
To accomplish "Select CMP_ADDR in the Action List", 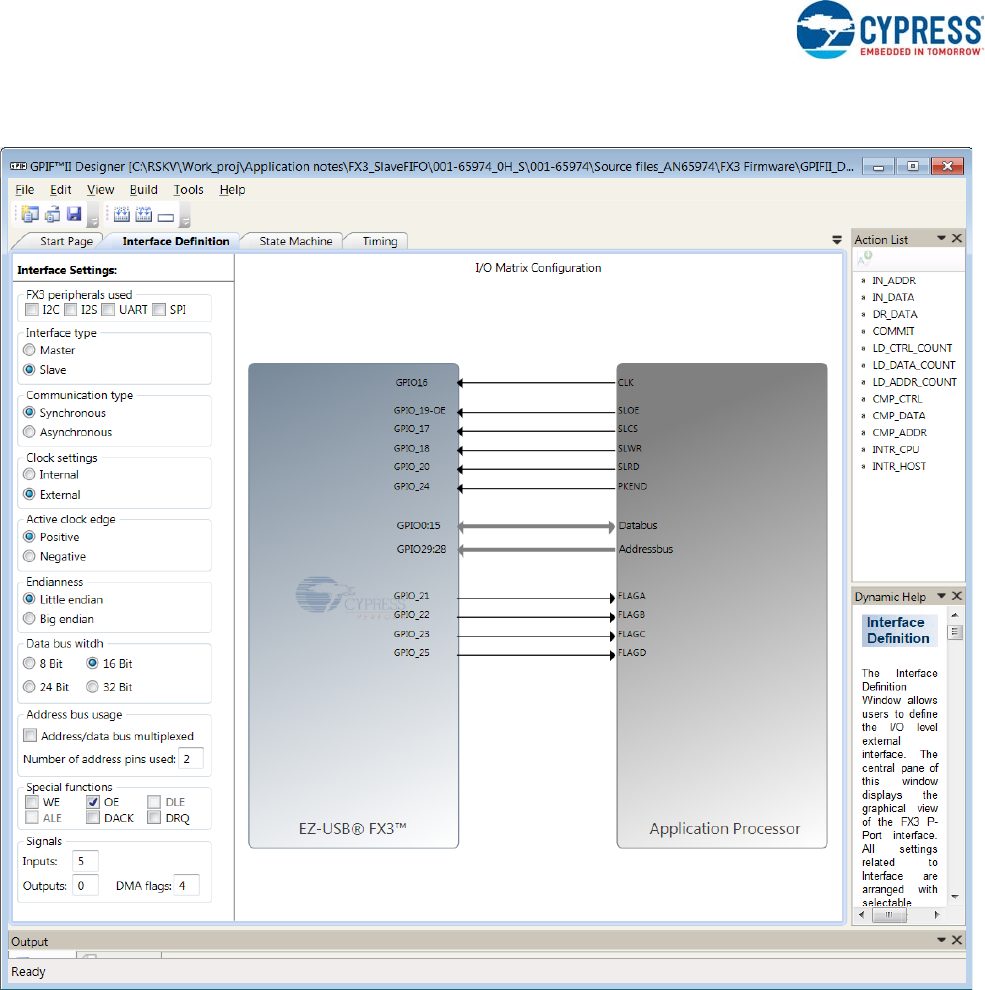I will tap(899, 432).
